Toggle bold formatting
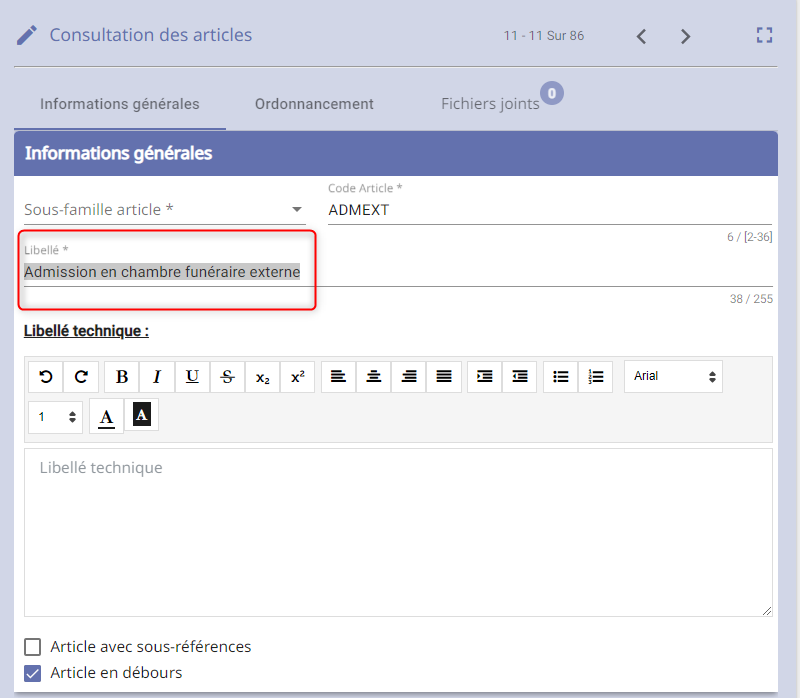The width and height of the screenshot is (800, 698). pos(122,377)
